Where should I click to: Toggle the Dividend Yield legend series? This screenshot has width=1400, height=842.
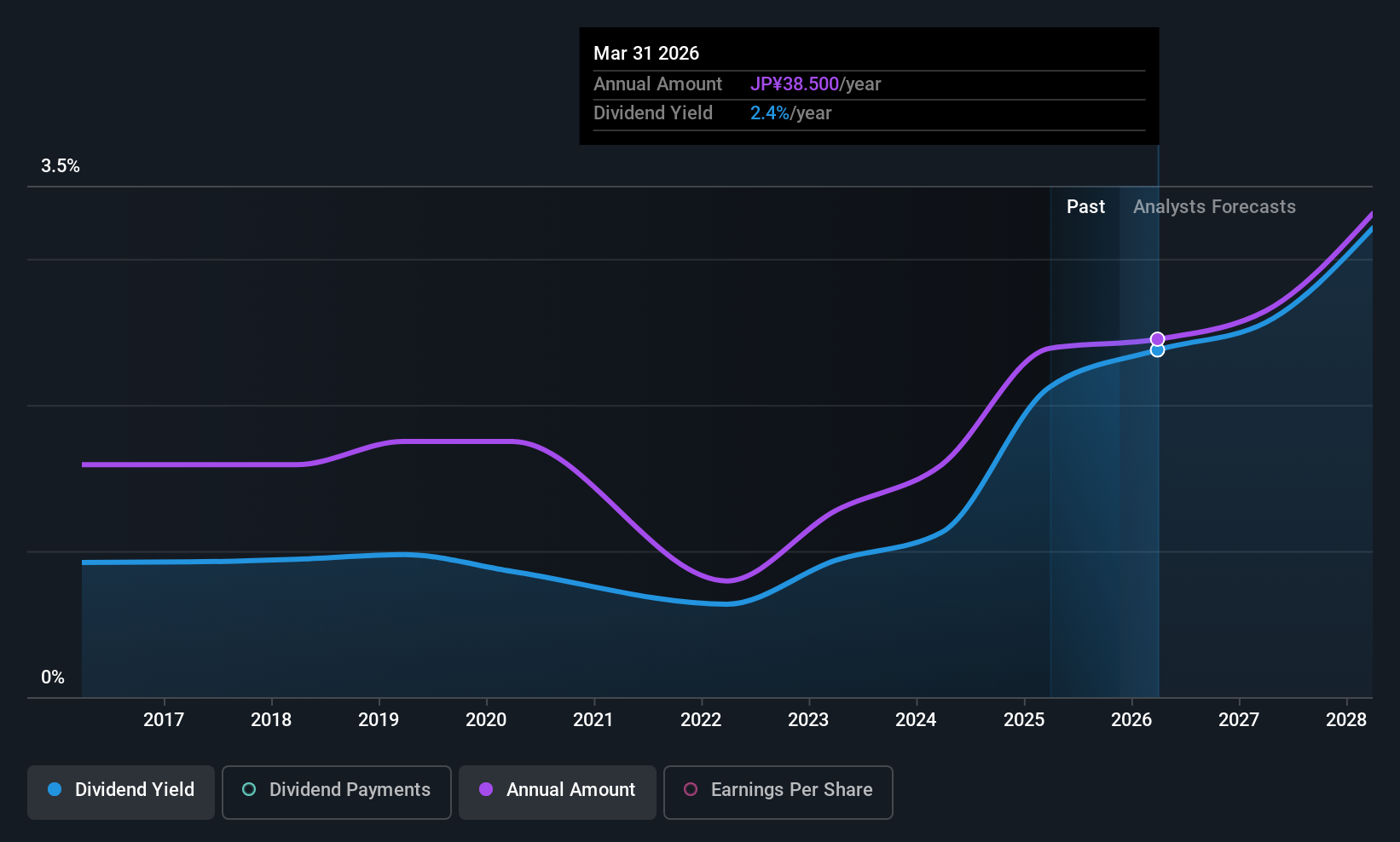point(121,791)
